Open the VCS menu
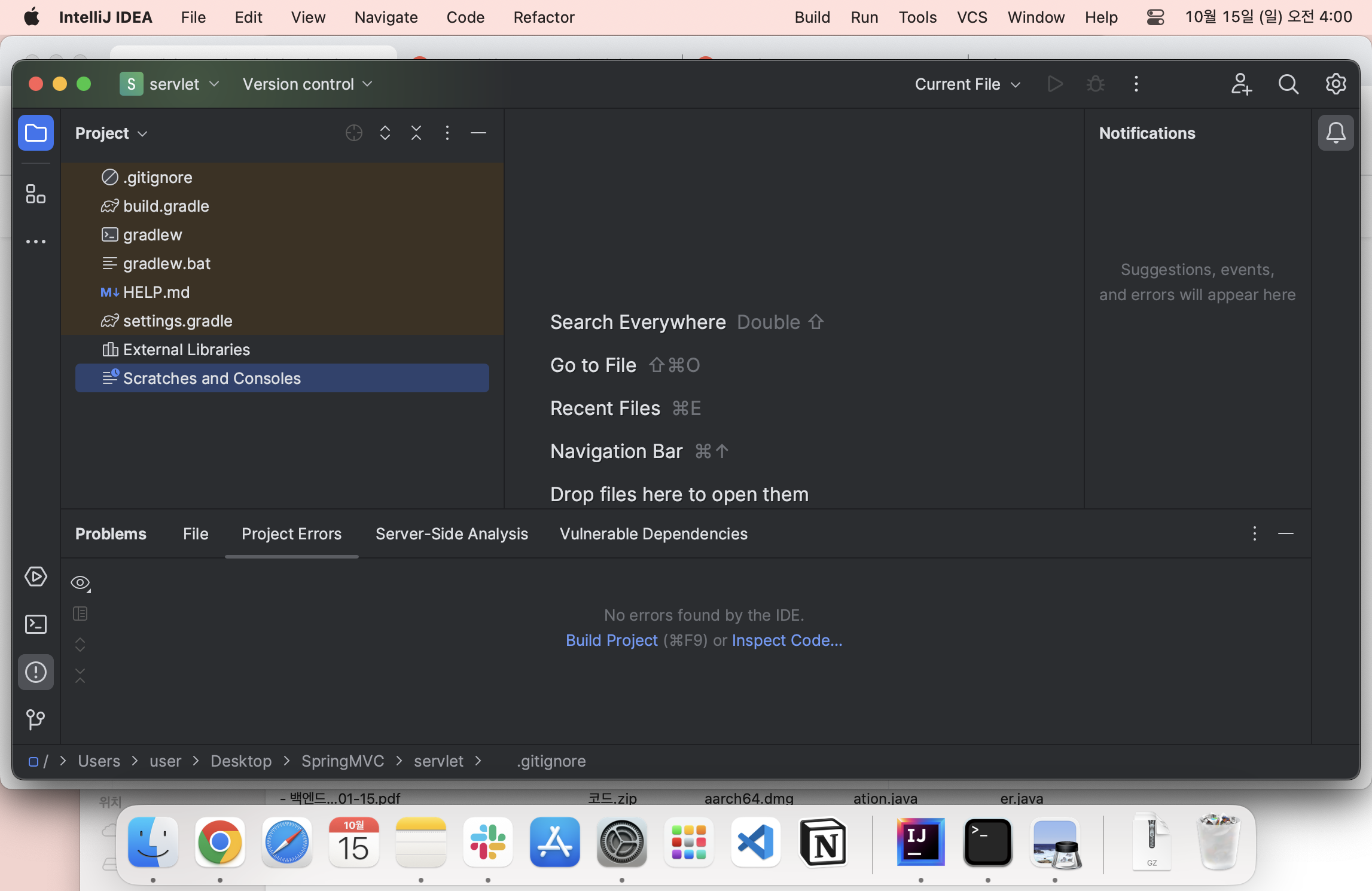1372x891 pixels. pyautogui.click(x=972, y=17)
